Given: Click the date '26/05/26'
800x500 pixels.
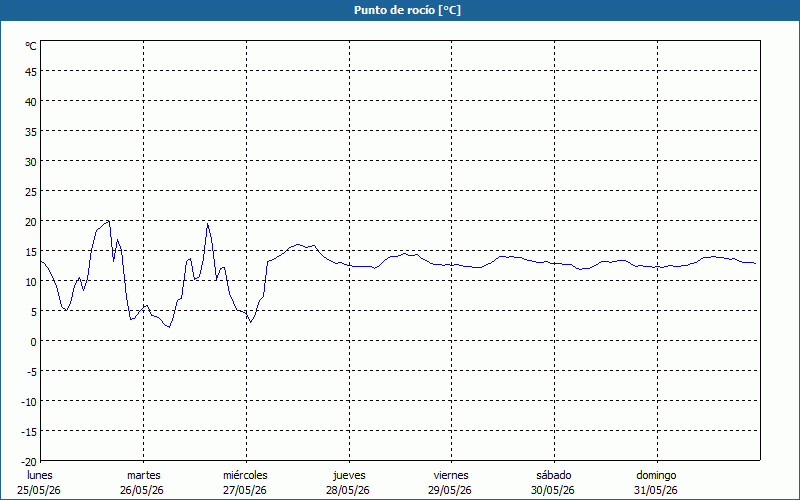Looking at the screenshot, I should coord(142,490).
